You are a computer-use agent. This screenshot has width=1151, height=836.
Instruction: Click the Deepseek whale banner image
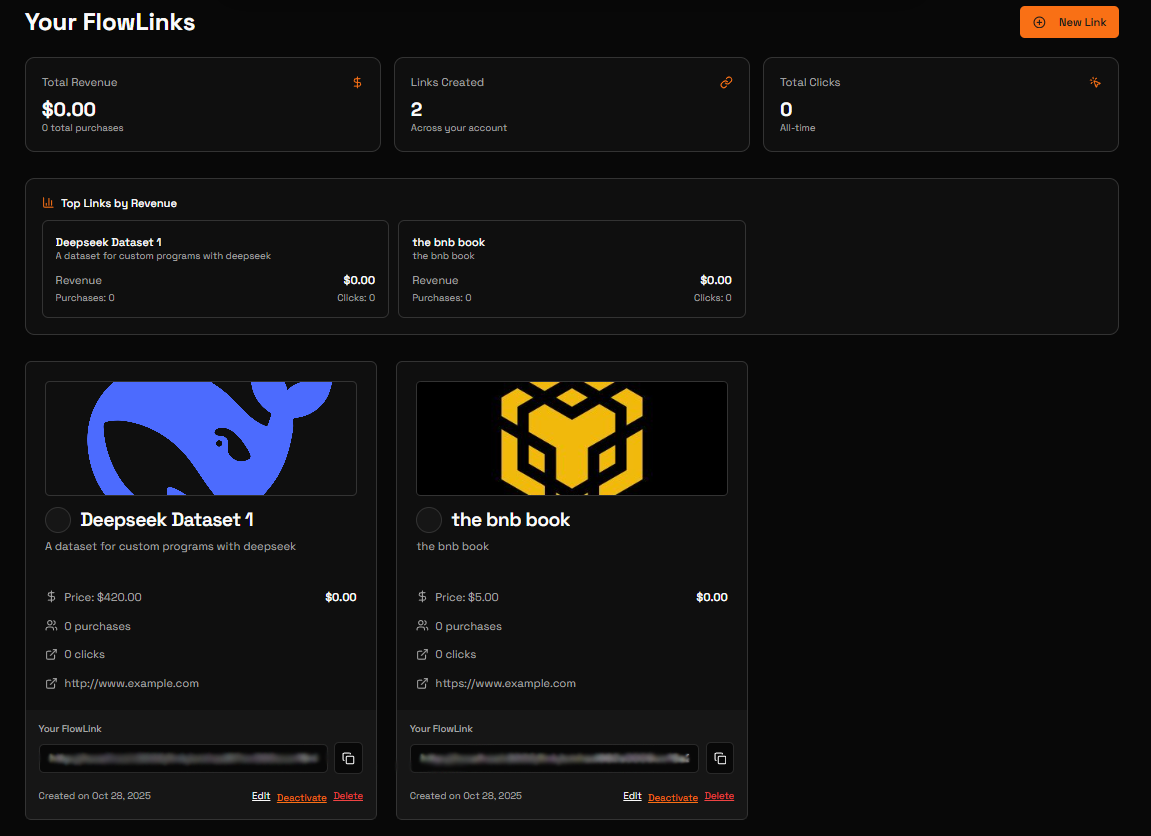click(201, 438)
